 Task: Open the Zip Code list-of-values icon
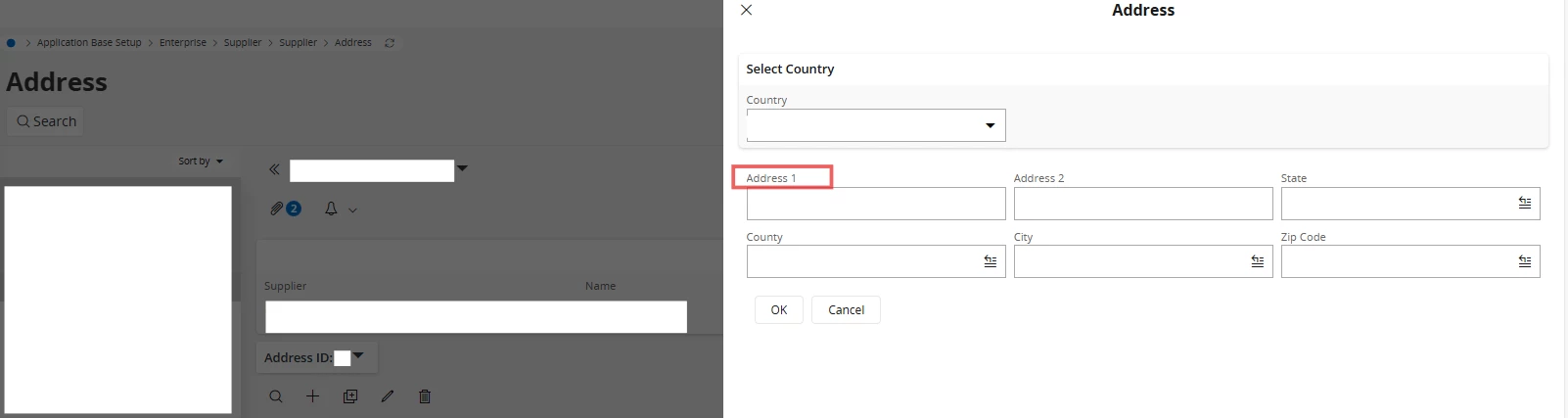tap(1524, 261)
